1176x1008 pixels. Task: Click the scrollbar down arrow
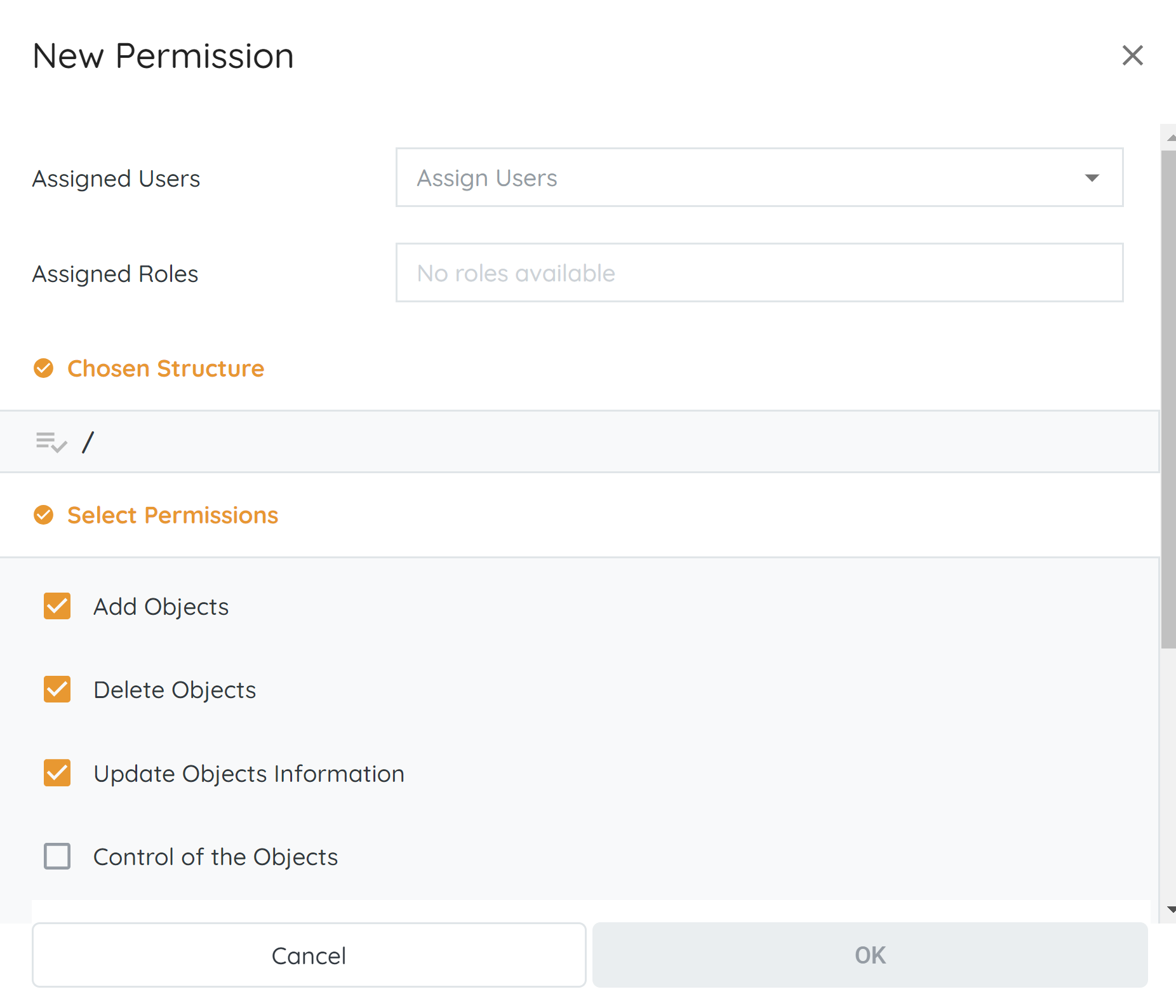tap(1170, 910)
